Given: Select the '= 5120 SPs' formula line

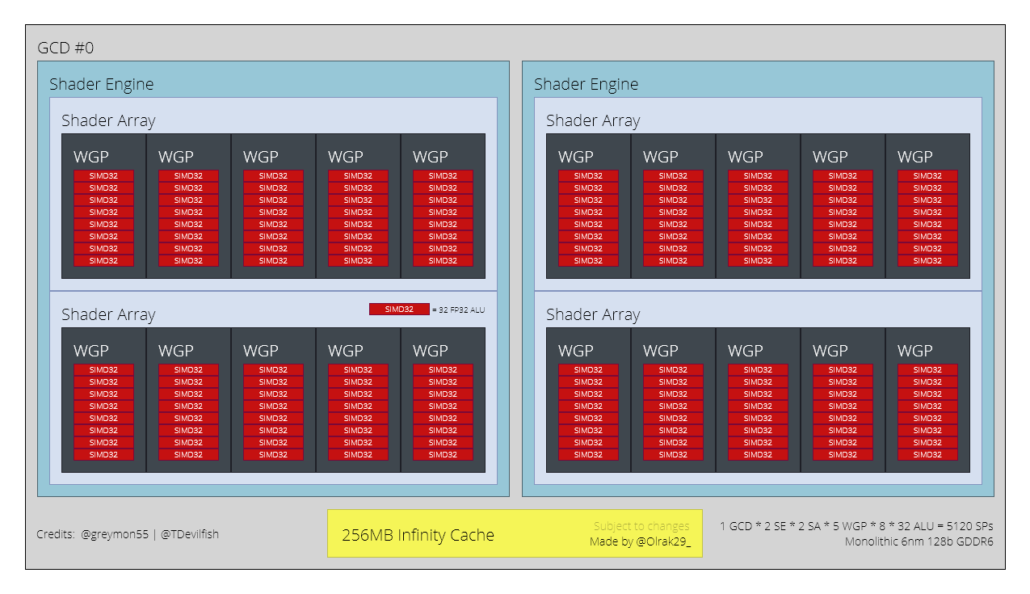Looking at the screenshot, I should coord(857,526).
